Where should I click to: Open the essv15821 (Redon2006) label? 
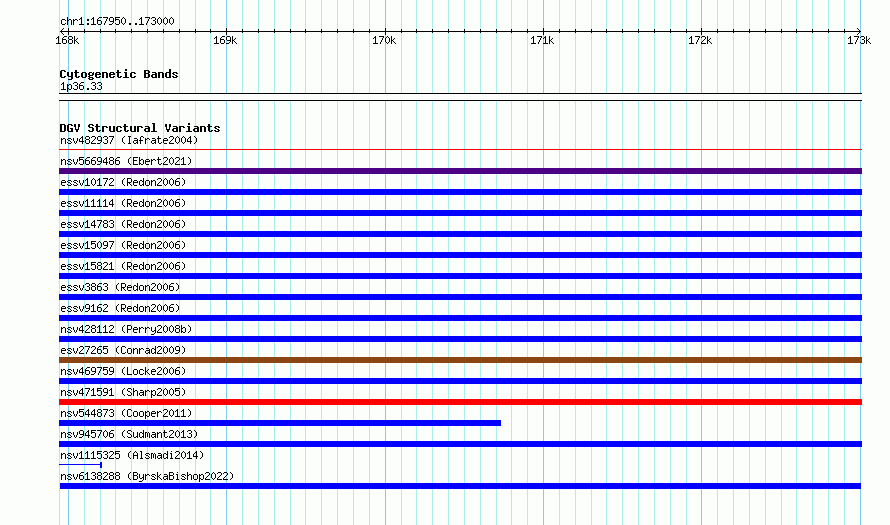tap(123, 266)
